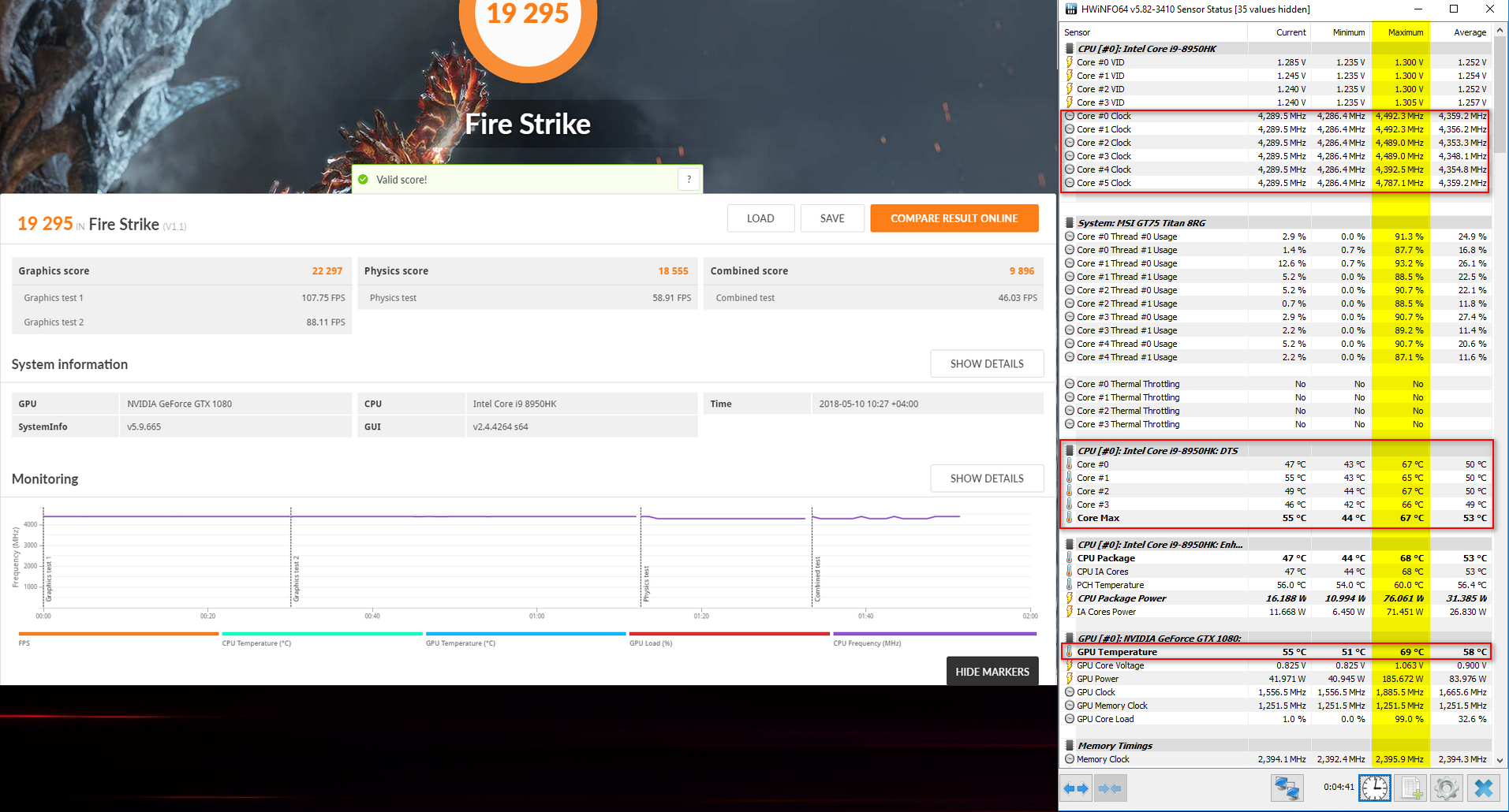1509x812 pixels.
Task: Close sensors with the blue X icon
Action: 1484,788
